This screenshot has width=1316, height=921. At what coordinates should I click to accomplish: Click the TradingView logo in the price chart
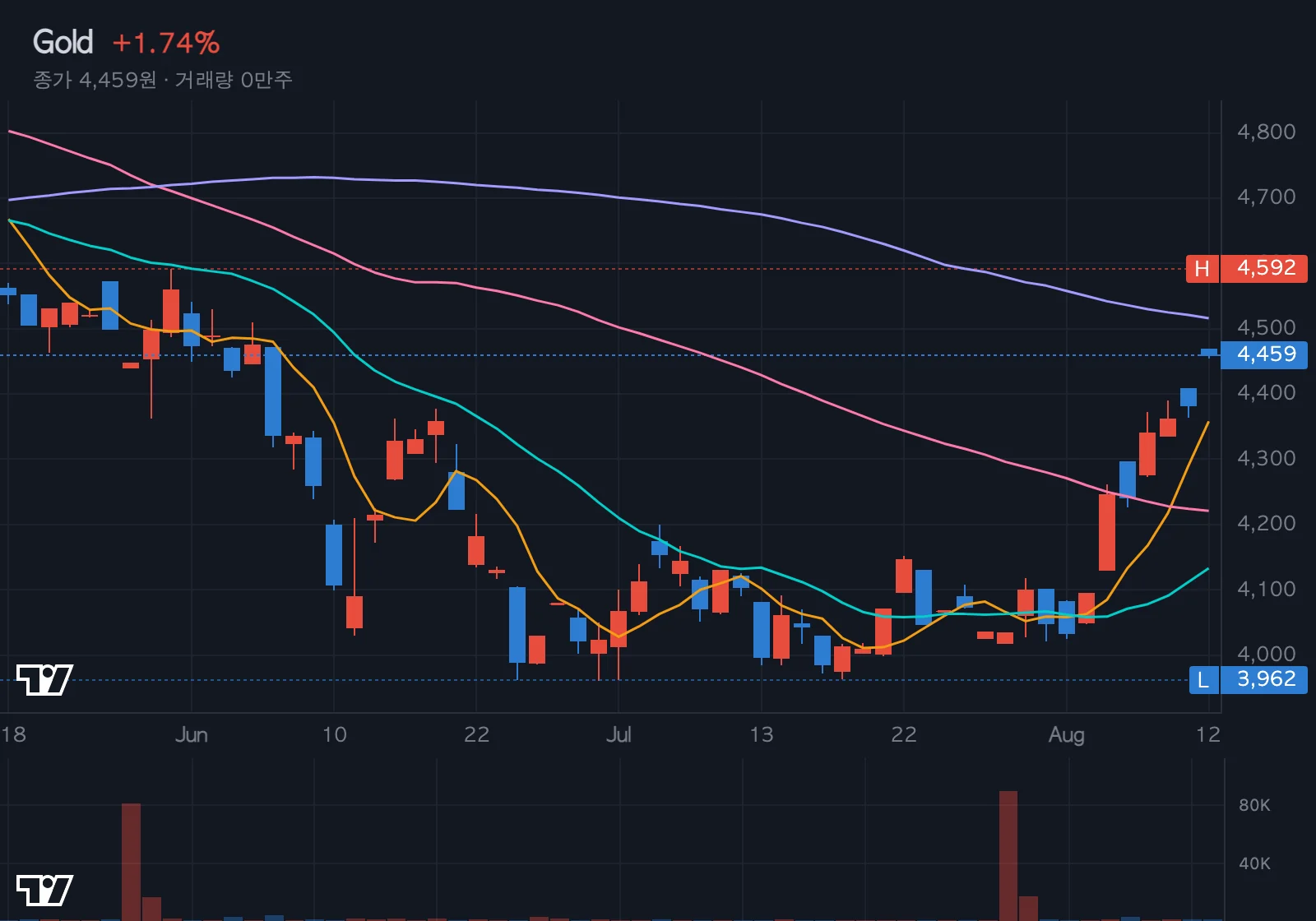pos(44,680)
